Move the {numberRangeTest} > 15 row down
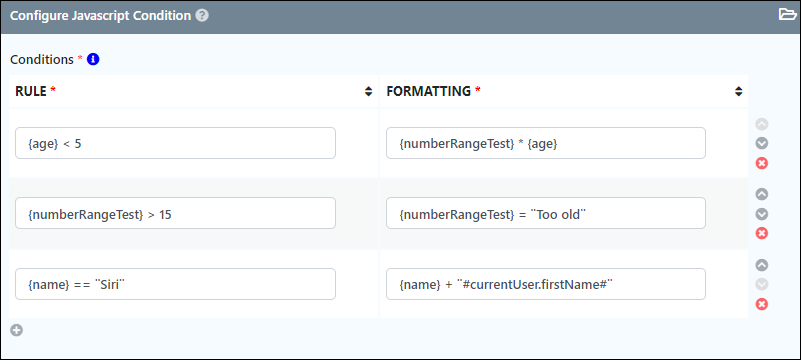This screenshot has height=360, width=801. [762, 214]
